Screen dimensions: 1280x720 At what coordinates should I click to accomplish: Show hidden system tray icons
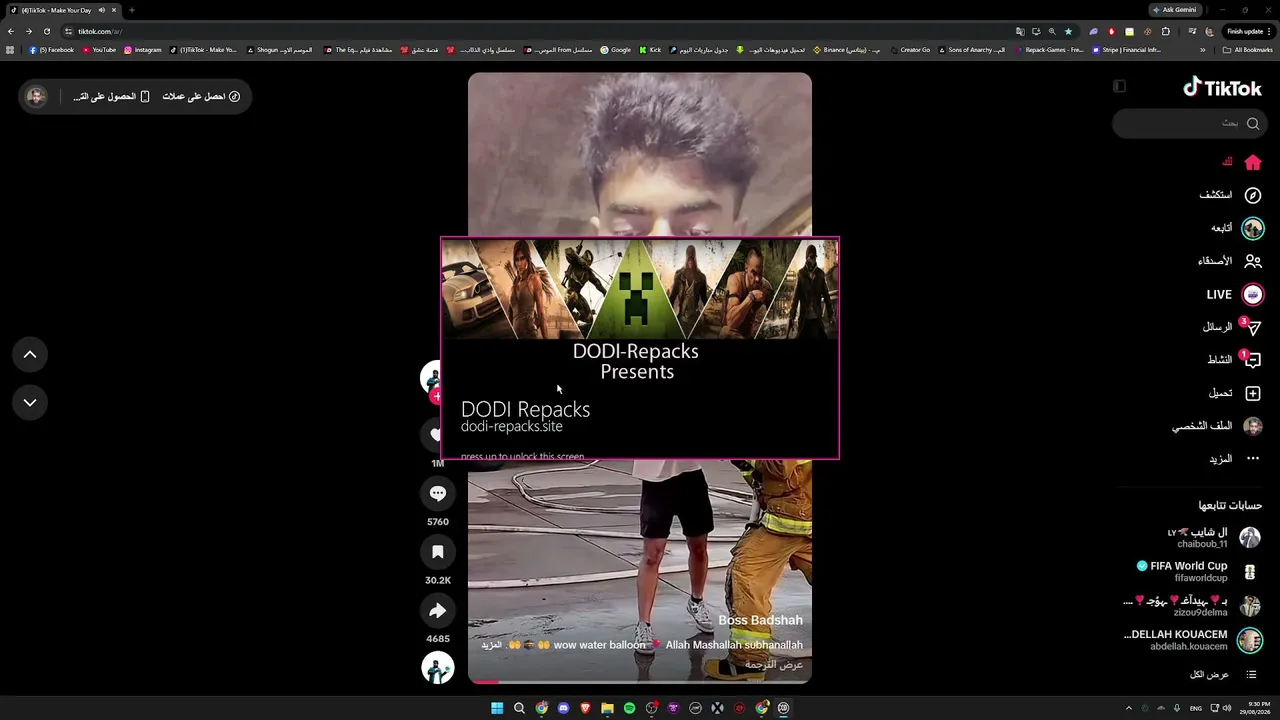point(1129,708)
